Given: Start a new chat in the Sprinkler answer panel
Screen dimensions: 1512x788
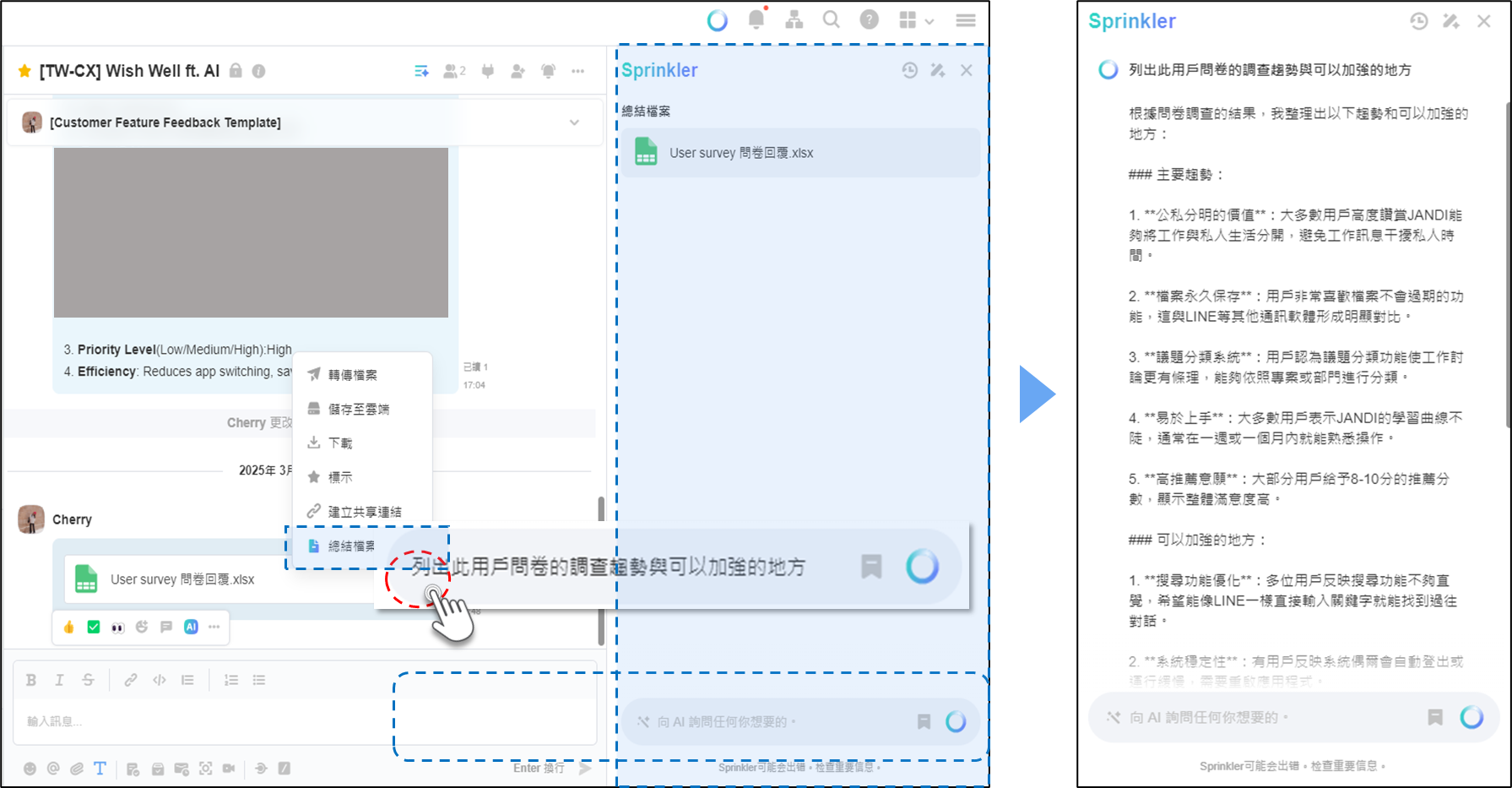Looking at the screenshot, I should point(1451,22).
